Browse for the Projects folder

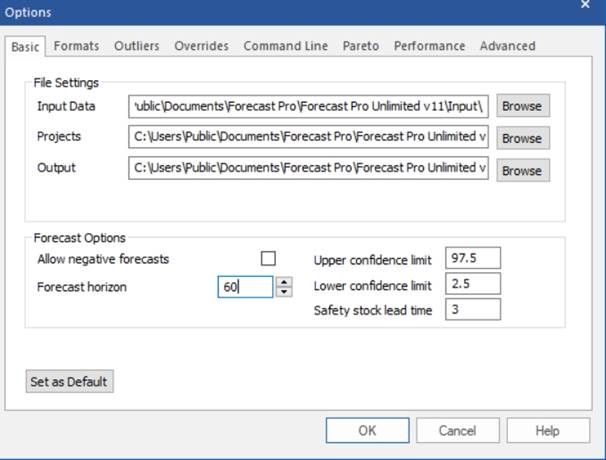[522, 138]
